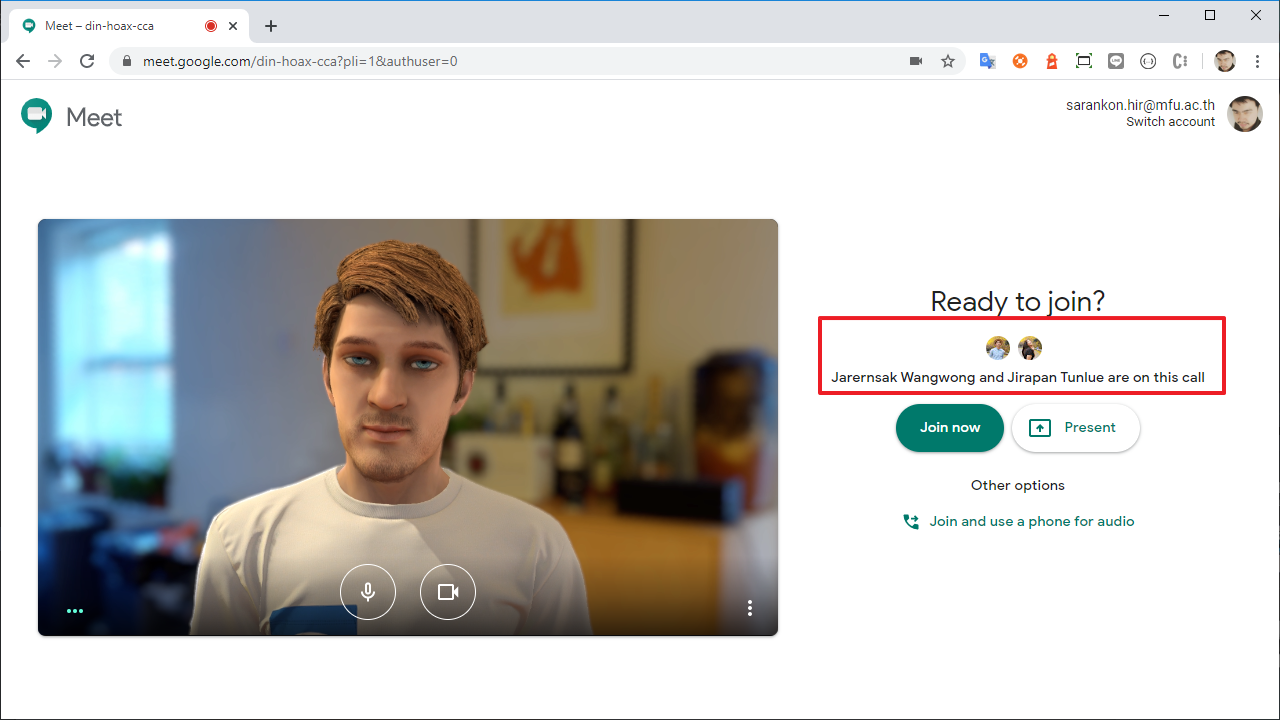Image resolution: width=1280 pixels, height=720 pixels.
Task: Click the saranktn.hir@mfu.ac.th email text
Action: click(x=1140, y=105)
